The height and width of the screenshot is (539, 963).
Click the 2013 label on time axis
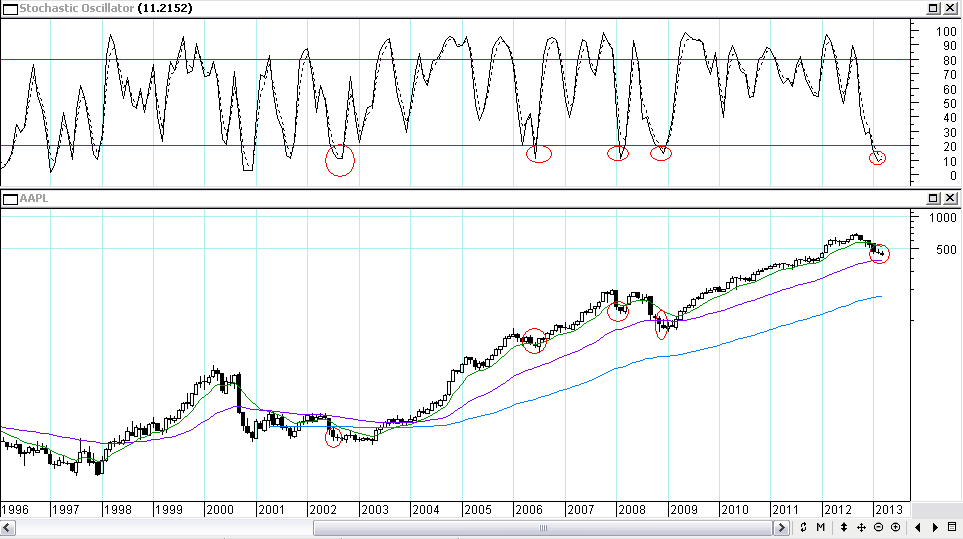889,510
